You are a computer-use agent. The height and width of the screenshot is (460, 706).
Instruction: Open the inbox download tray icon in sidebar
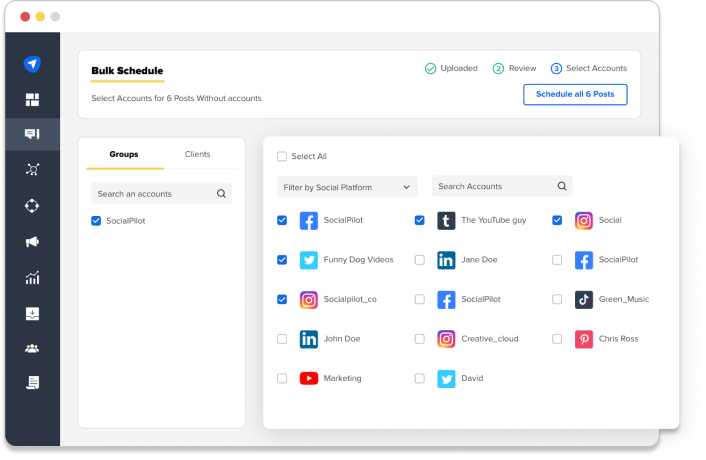pyautogui.click(x=32, y=313)
